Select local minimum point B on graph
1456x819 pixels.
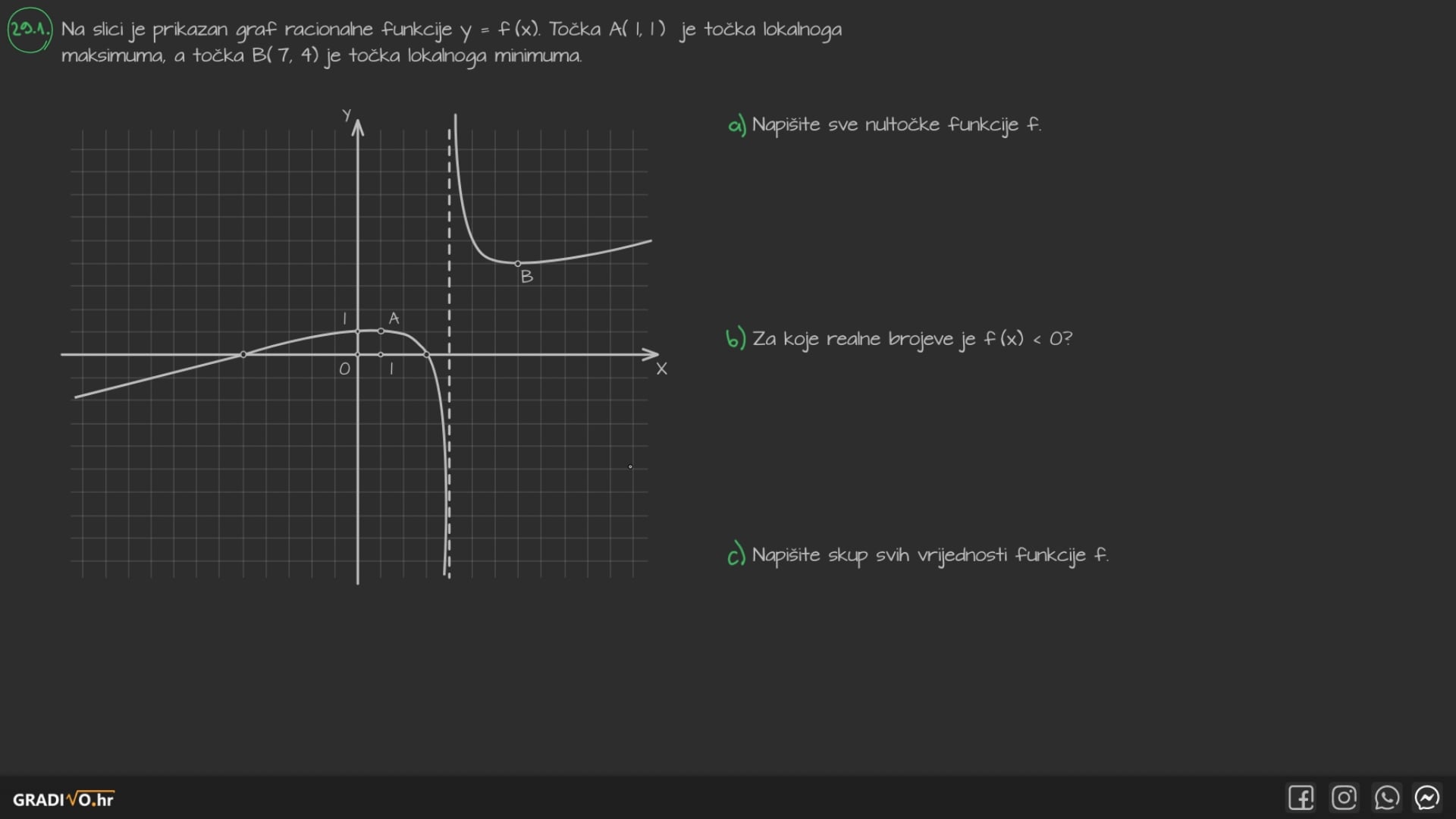click(518, 264)
